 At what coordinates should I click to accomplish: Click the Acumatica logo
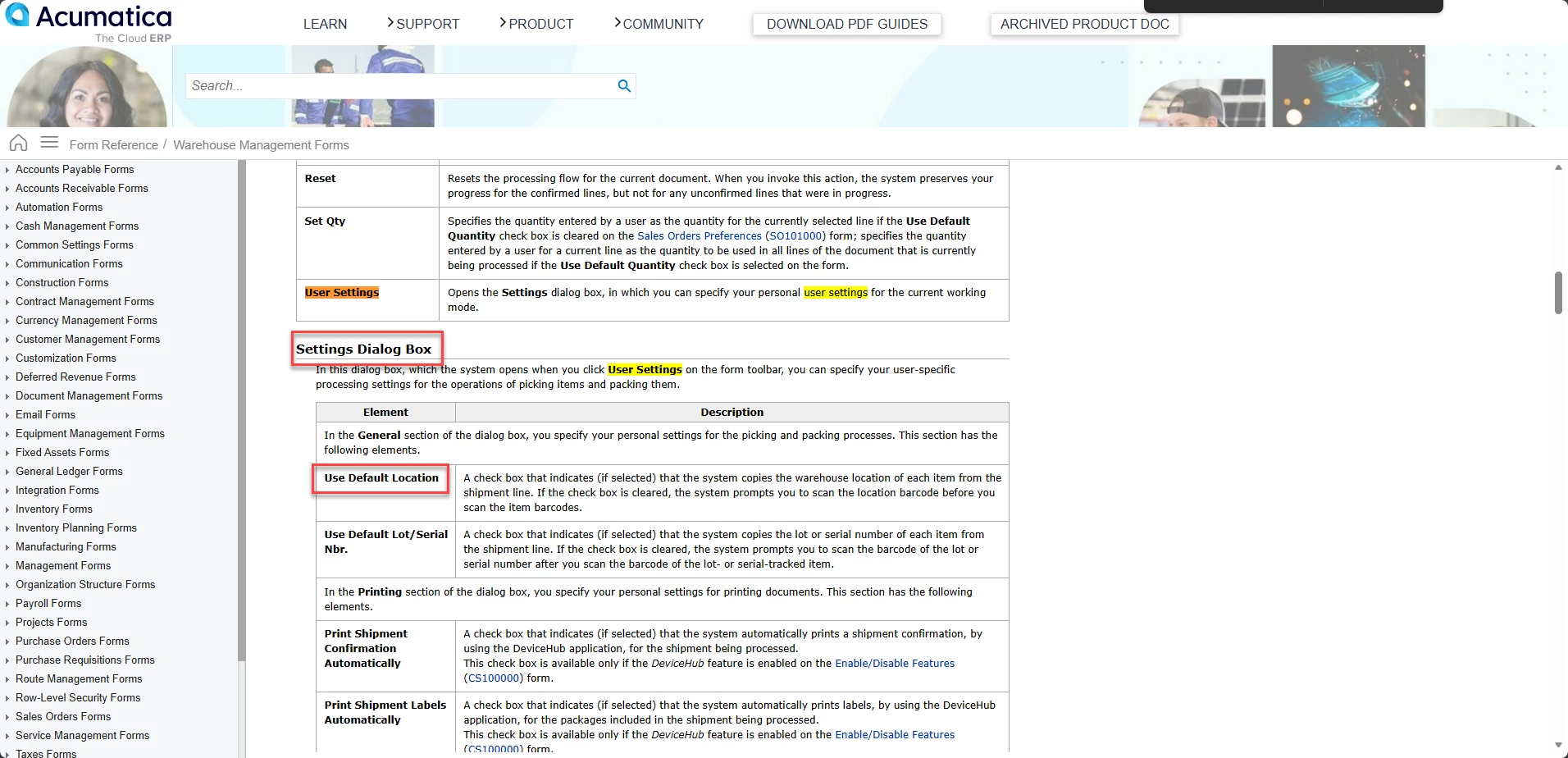pos(89,22)
